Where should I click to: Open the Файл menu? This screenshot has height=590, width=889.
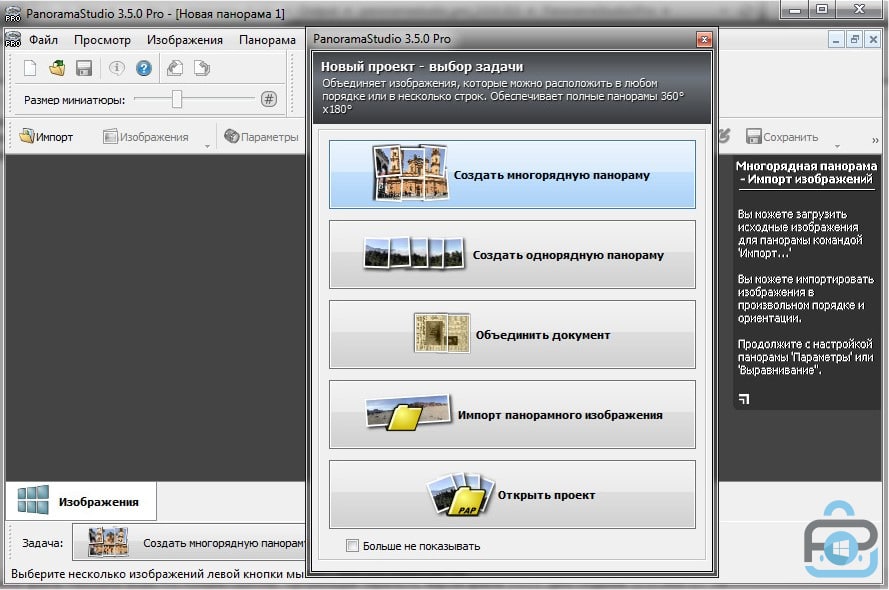pyautogui.click(x=44, y=40)
